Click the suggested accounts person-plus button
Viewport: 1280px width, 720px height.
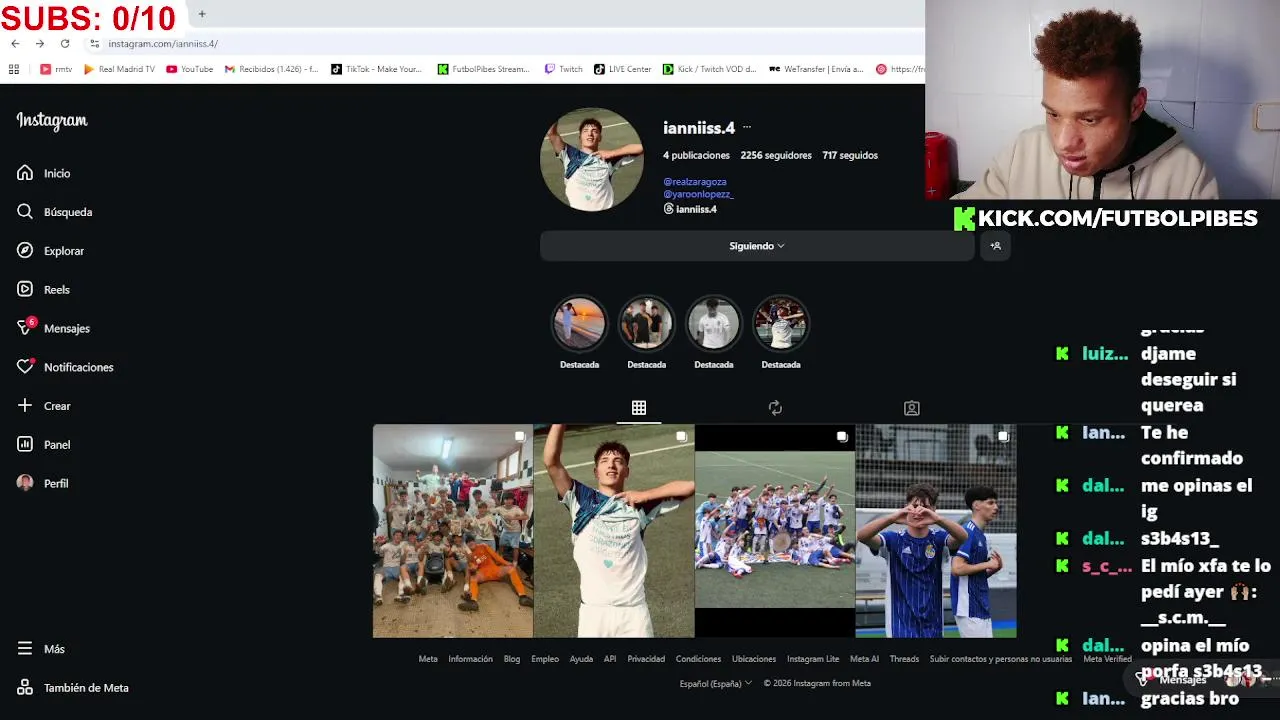click(995, 246)
